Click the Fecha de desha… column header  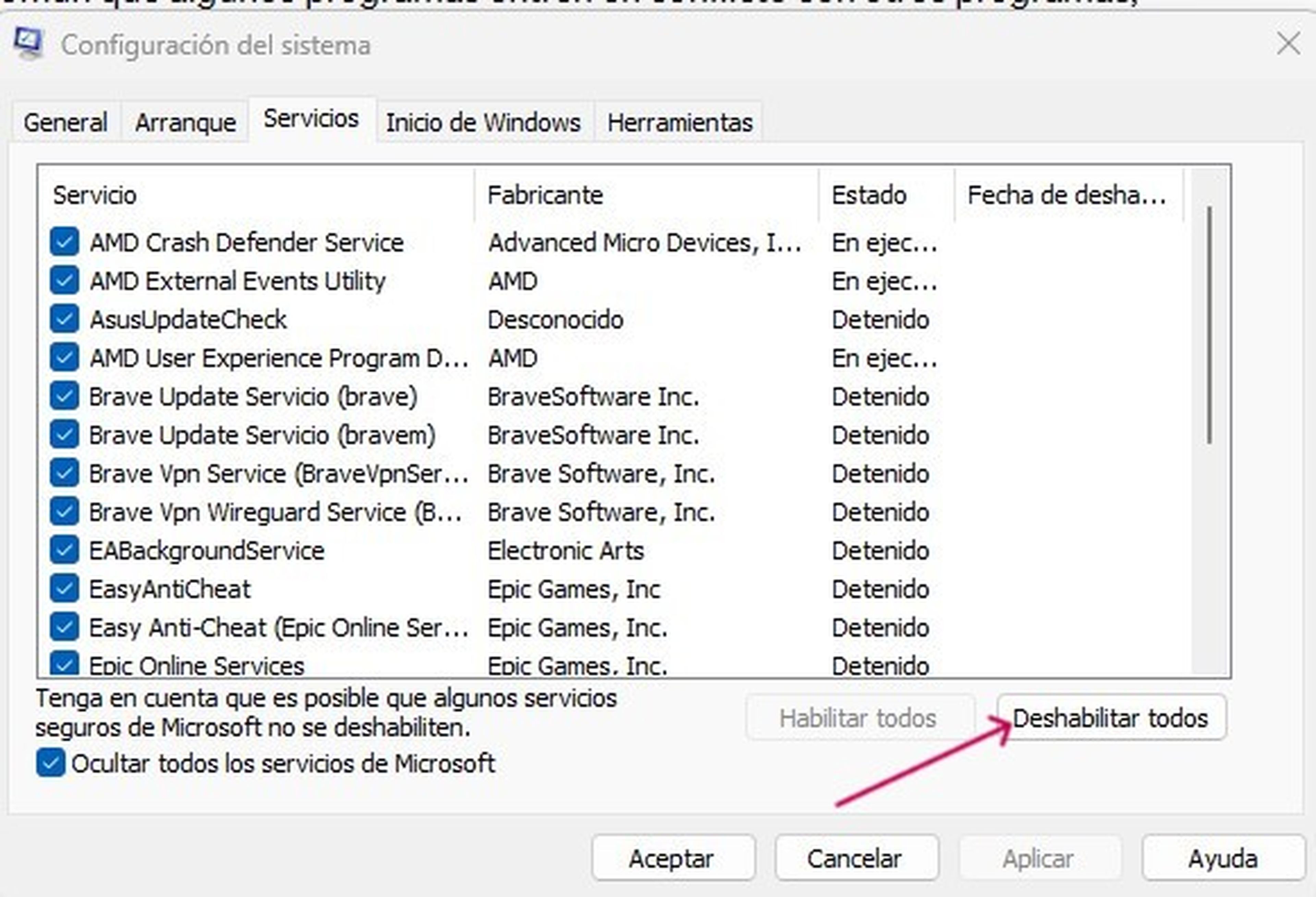(x=1069, y=195)
